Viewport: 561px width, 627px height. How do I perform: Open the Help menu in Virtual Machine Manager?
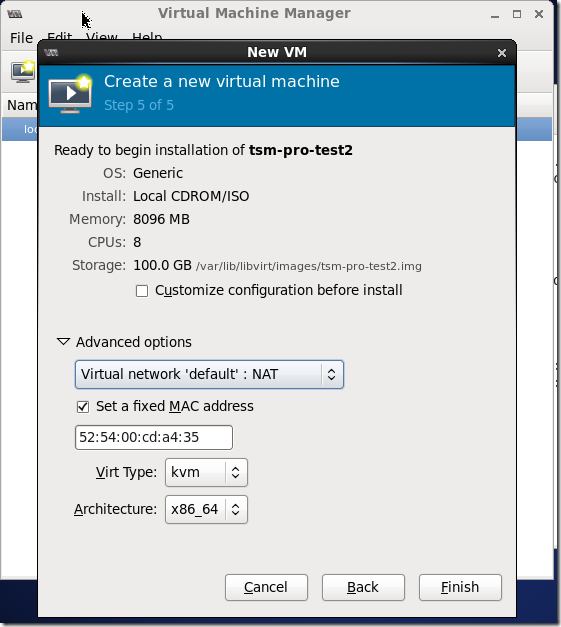pos(147,35)
